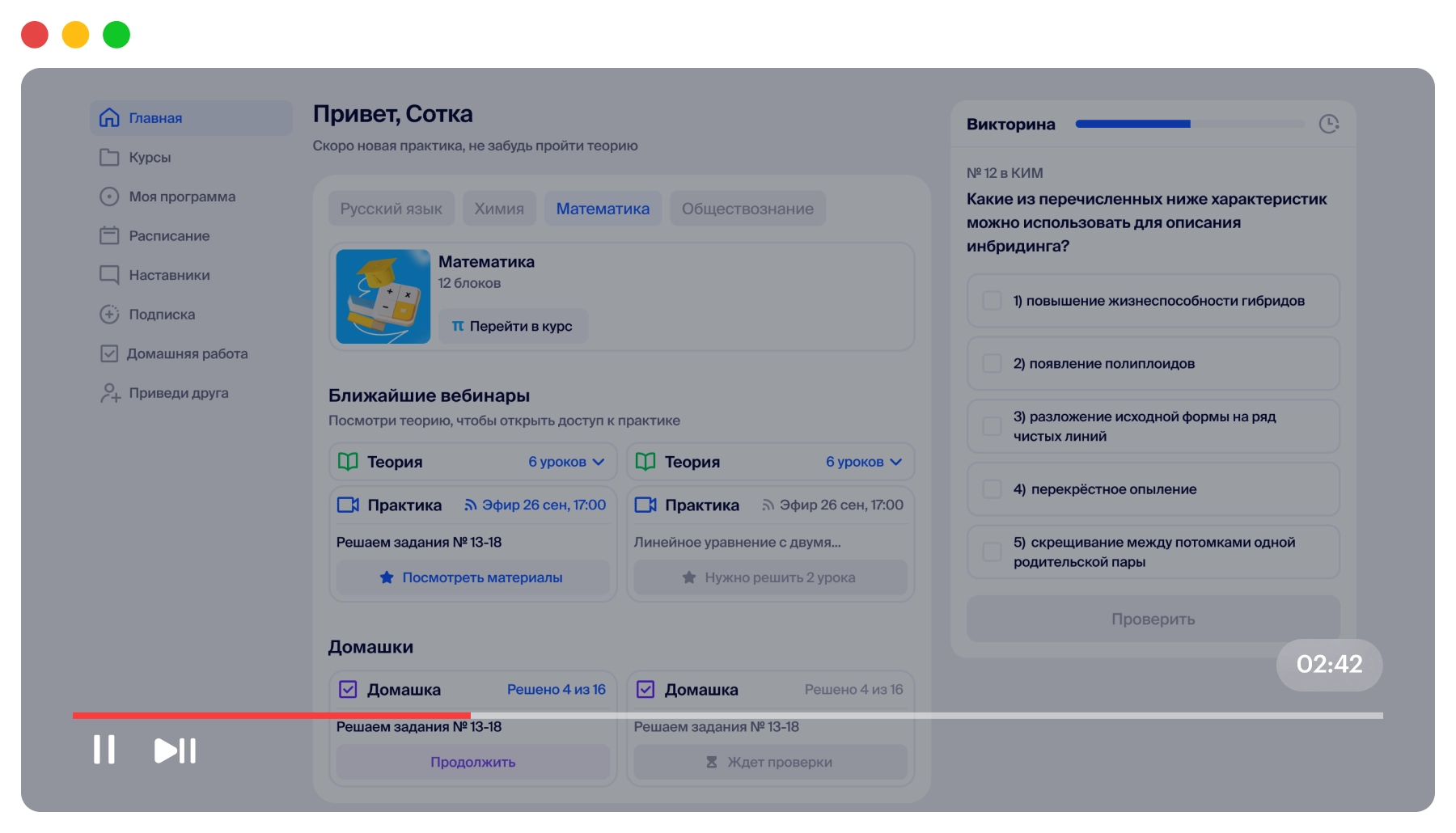This screenshot has width=1456, height=833.
Task: Select checkbox for перекрёстное опыление
Action: (992, 489)
